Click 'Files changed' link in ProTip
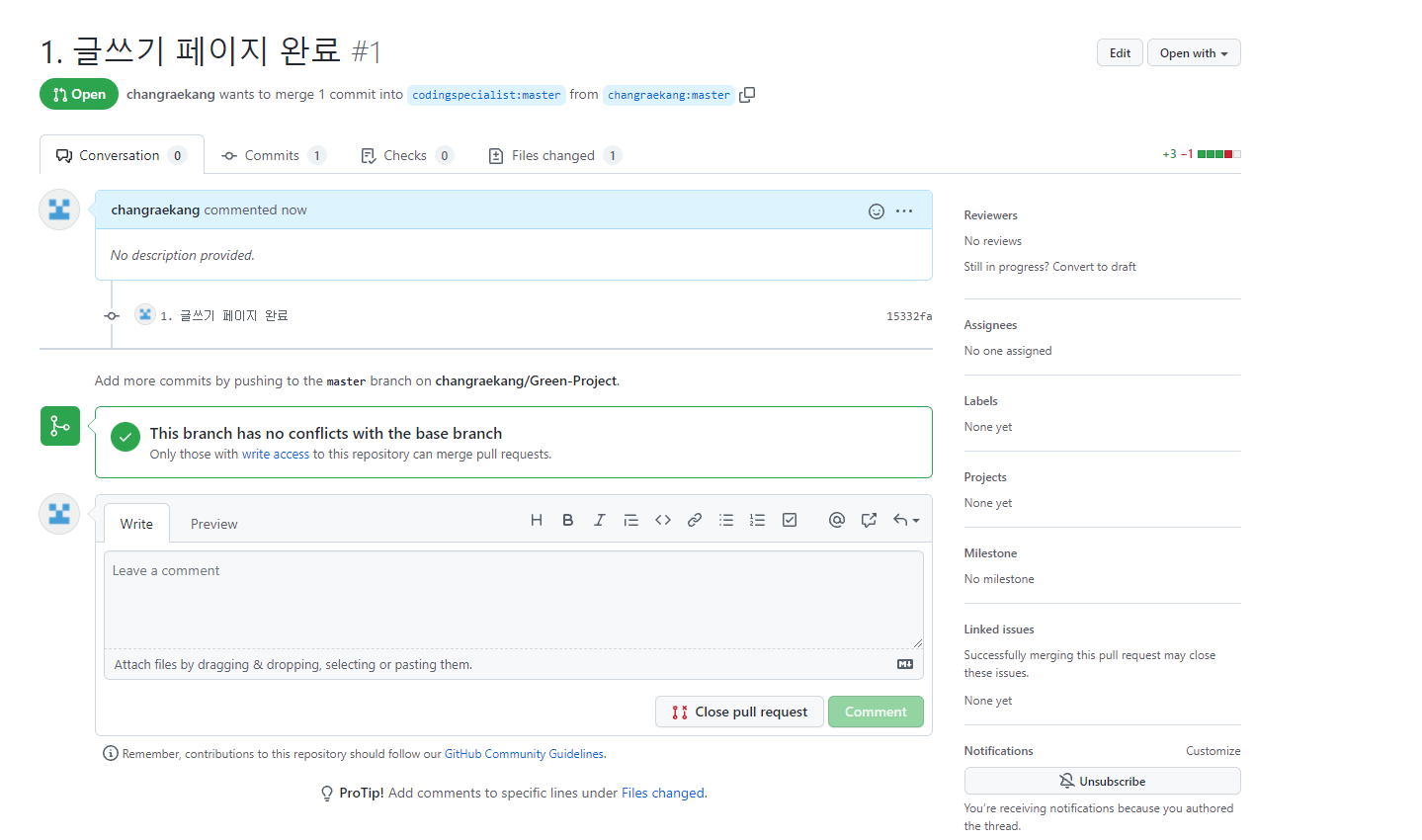Image resolution: width=1422 pixels, height=840 pixels. 663,793
